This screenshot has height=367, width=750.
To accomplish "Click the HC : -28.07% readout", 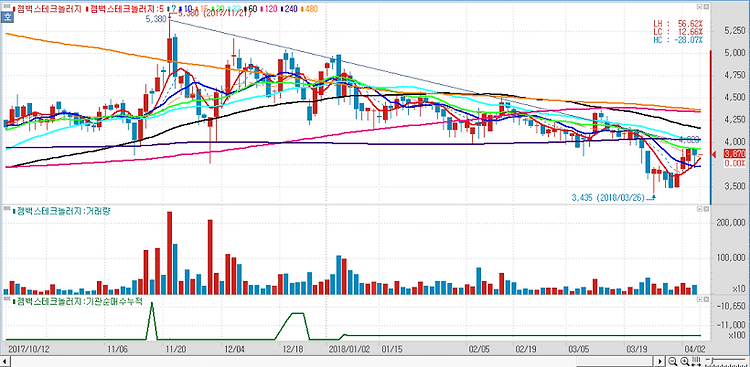I will pyautogui.click(x=678, y=40).
